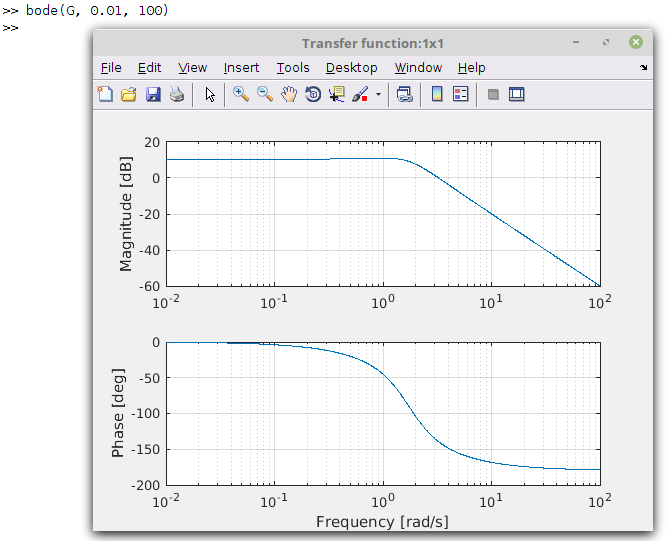Screen dimensions: 668x541
Task: Close the Transfer function window
Action: point(636,42)
